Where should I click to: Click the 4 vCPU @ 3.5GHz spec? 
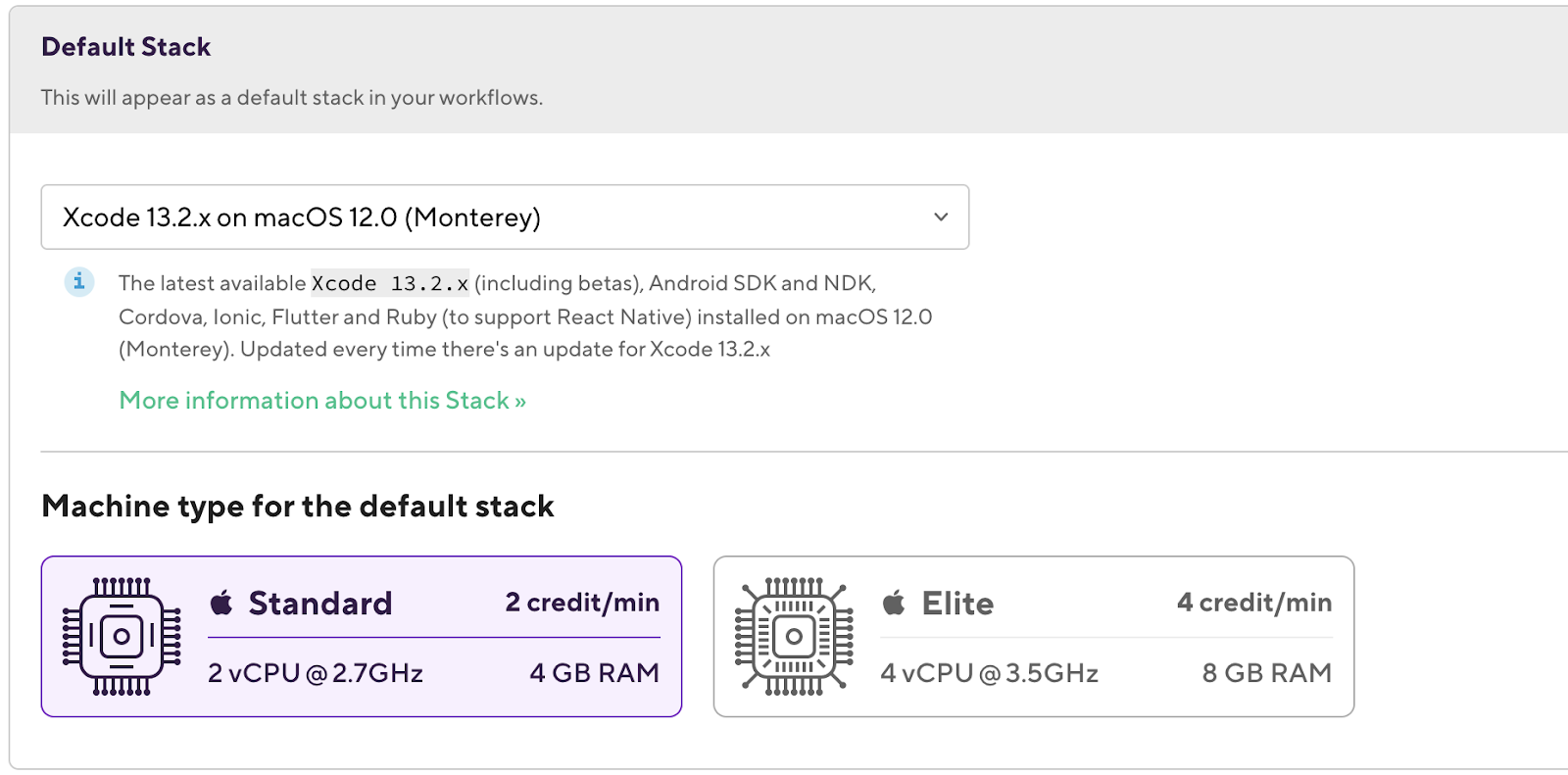pyautogui.click(x=989, y=673)
